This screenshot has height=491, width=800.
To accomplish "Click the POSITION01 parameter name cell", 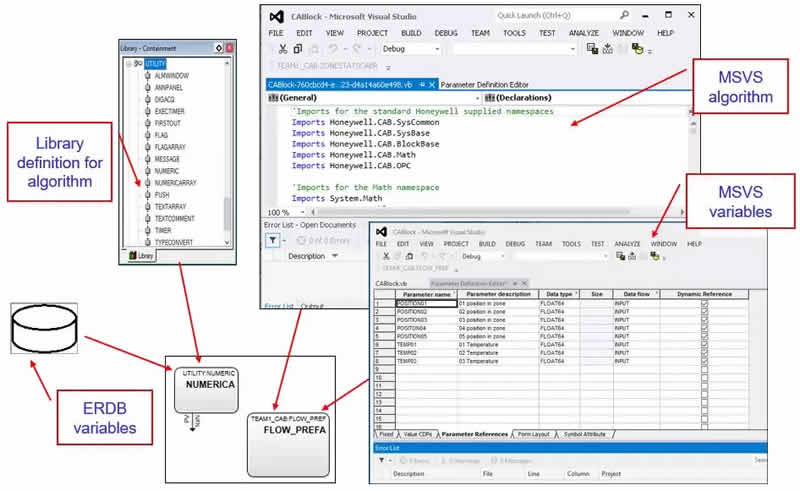I will (x=426, y=303).
